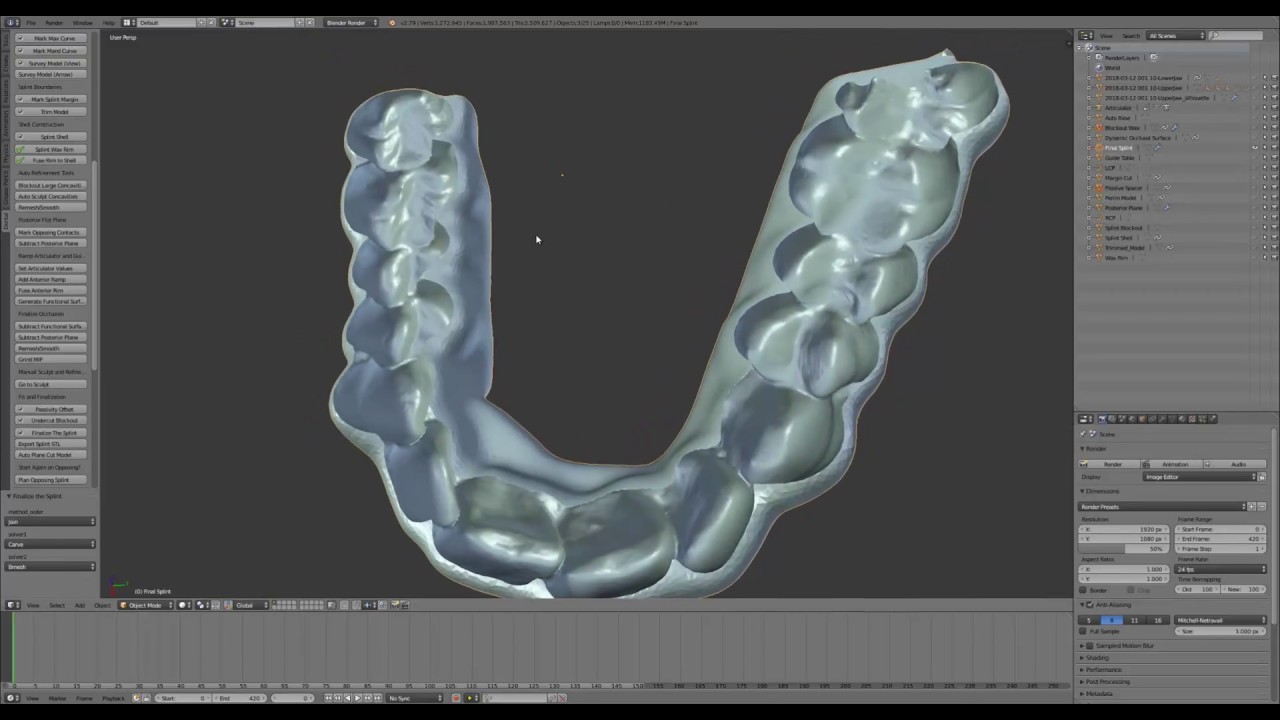This screenshot has height=720, width=1280.
Task: Open the Add menu in 3D view header
Action: tap(79, 605)
